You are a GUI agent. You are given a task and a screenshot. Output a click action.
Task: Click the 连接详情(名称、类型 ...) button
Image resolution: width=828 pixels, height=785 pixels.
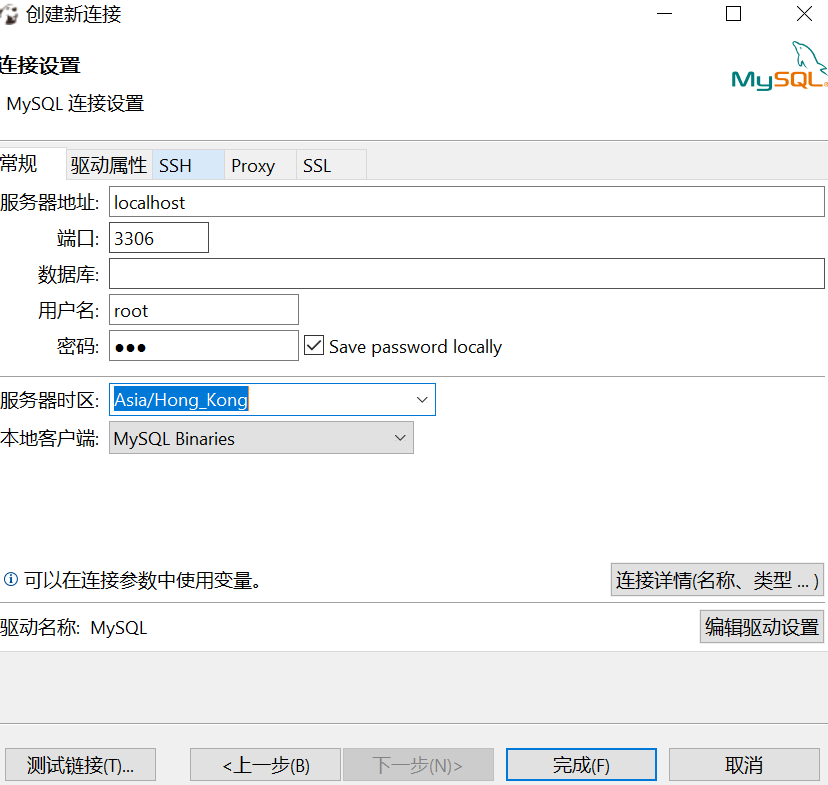tap(717, 580)
